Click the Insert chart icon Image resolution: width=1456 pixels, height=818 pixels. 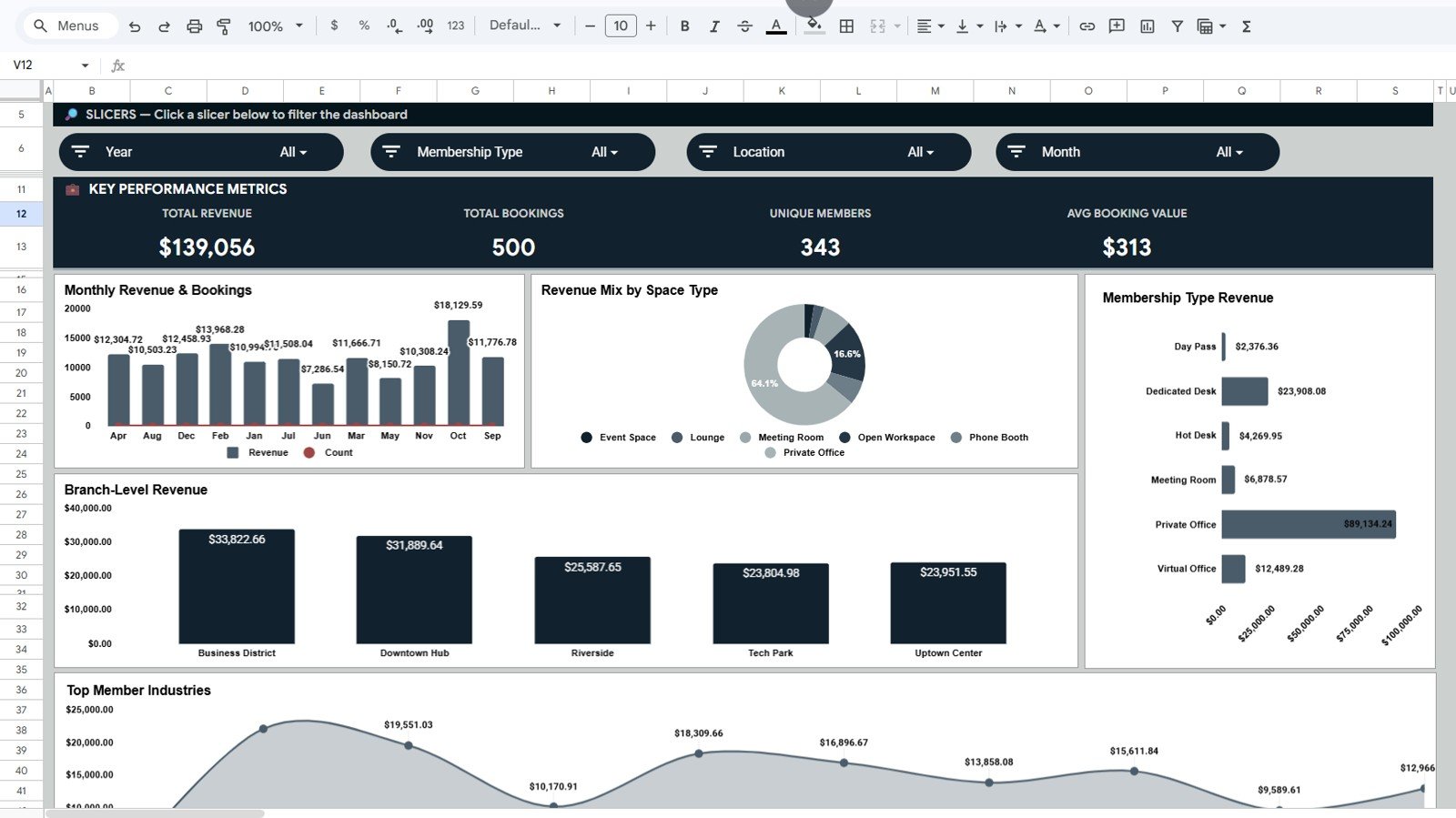[x=1148, y=25]
